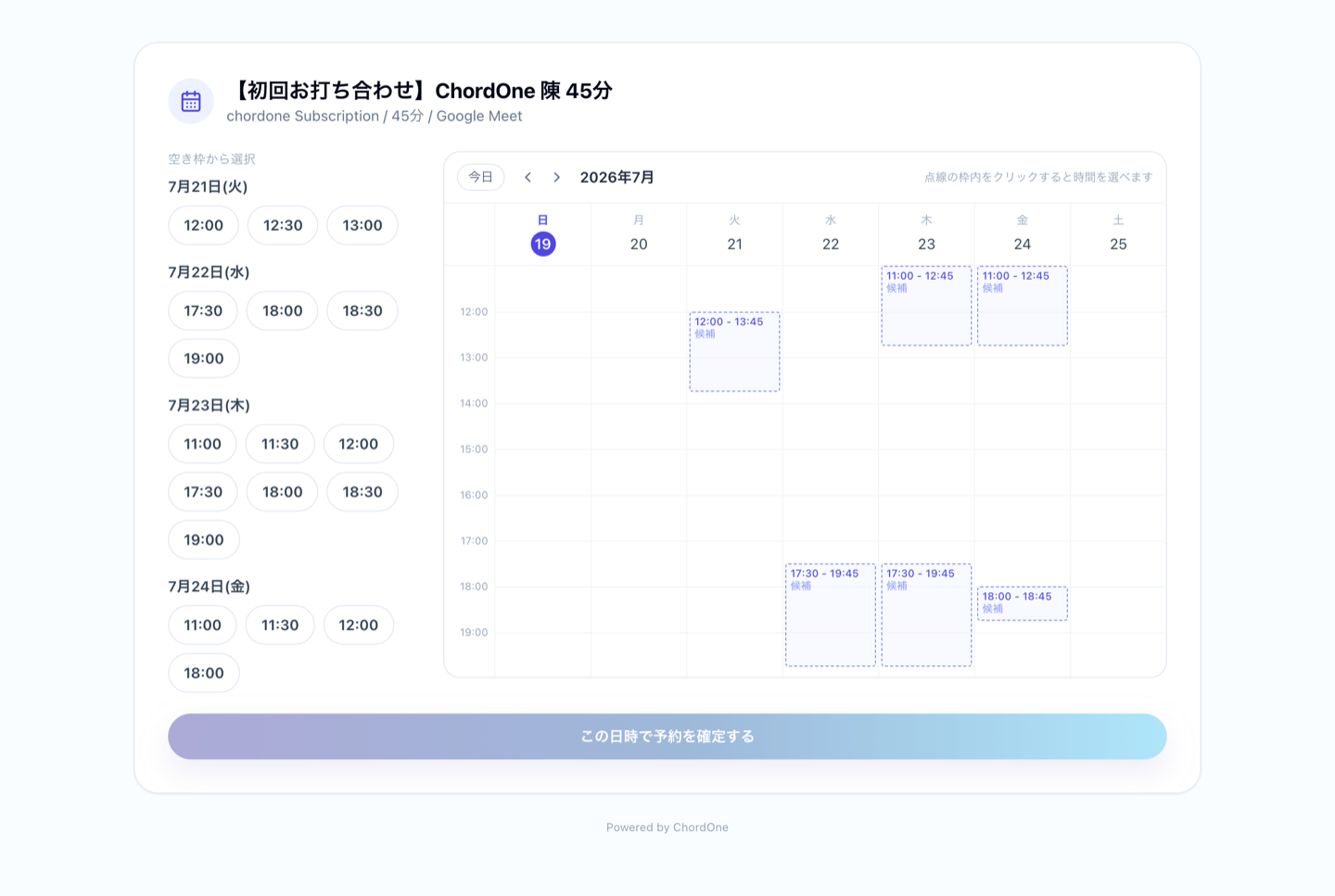Viewport: 1335px width, 896px height.
Task: Click Friday 11:00 - 12:45 candidate block
Action: click(x=1023, y=306)
